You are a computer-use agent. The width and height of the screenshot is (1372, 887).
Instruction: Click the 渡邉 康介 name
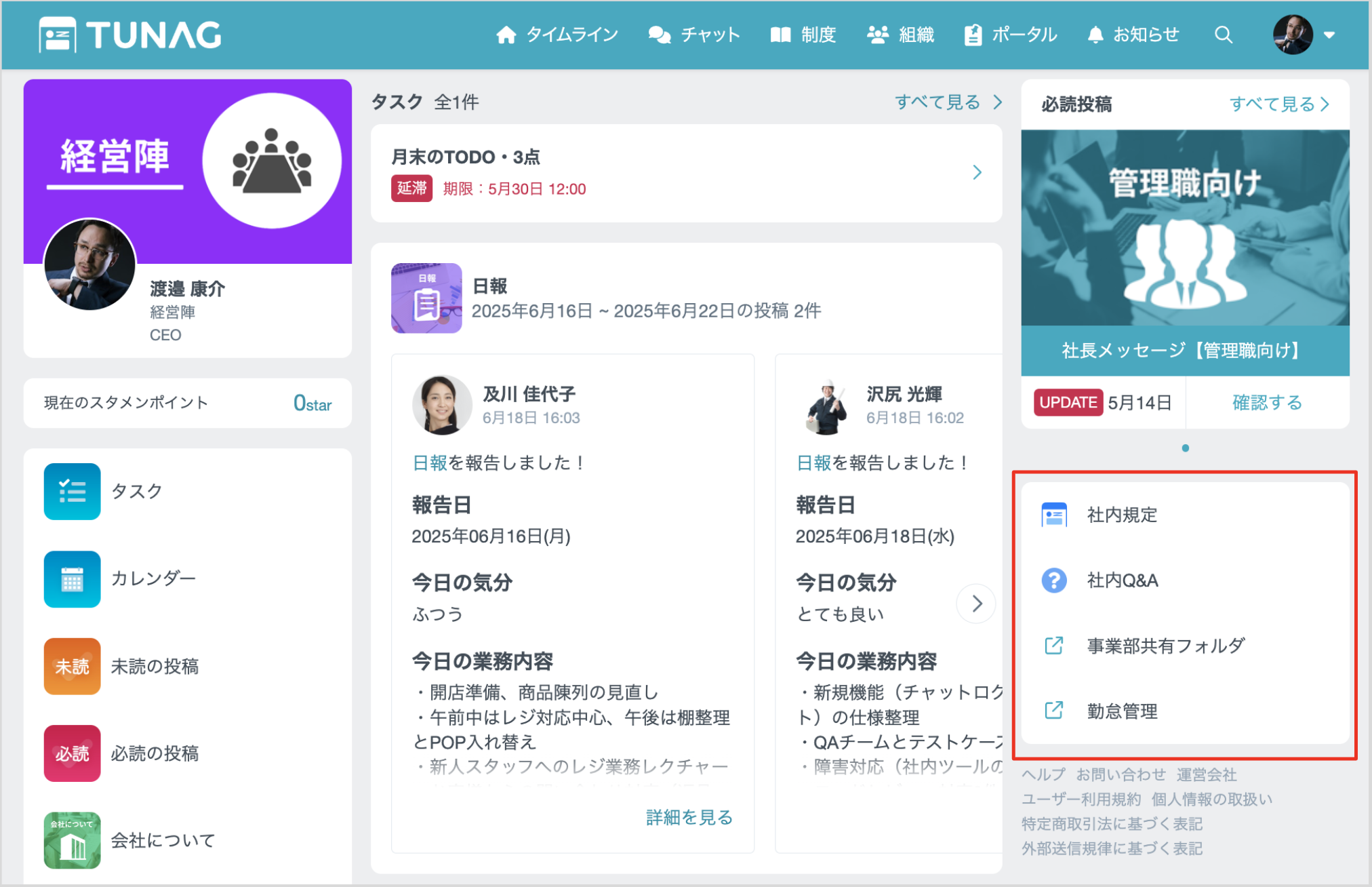[x=187, y=288]
